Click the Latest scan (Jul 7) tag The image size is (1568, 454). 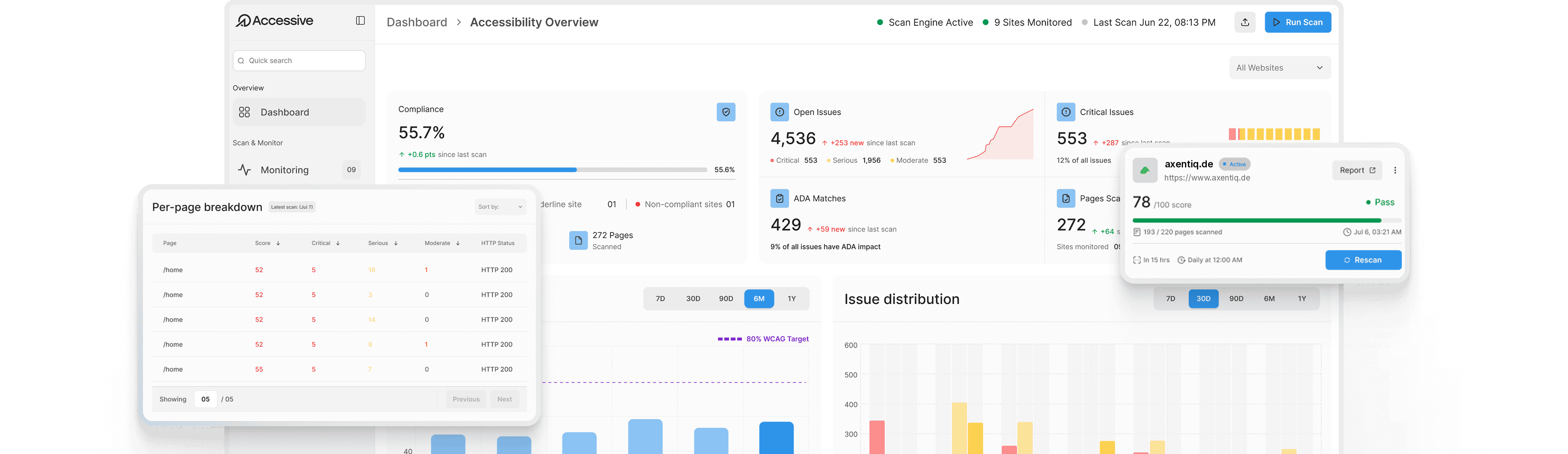[x=292, y=207]
